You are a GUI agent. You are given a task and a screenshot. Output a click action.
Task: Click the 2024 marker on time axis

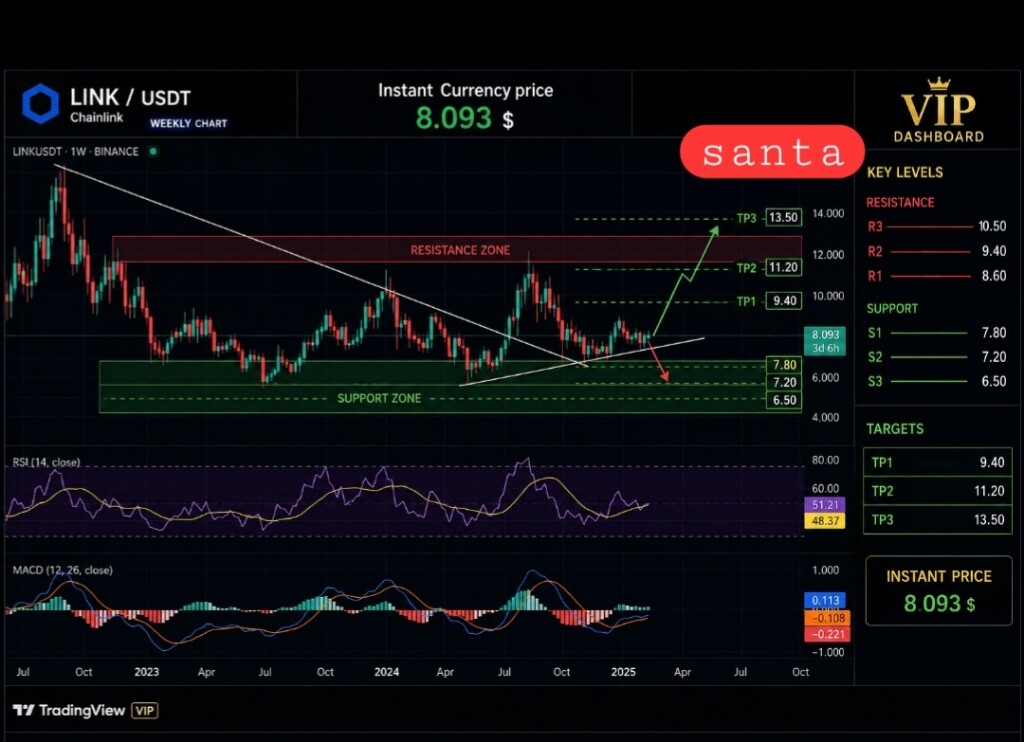(387, 671)
